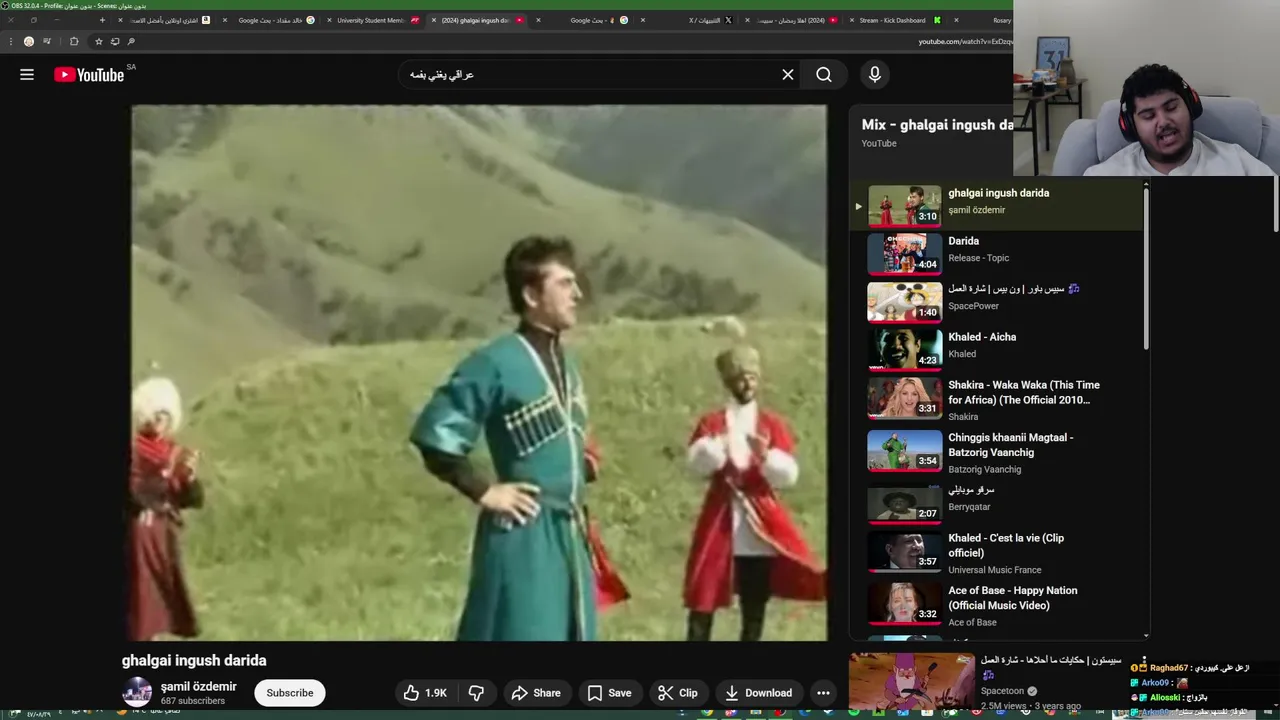
Task: Select Shakira - Waka Waka video title
Action: 1024,392
